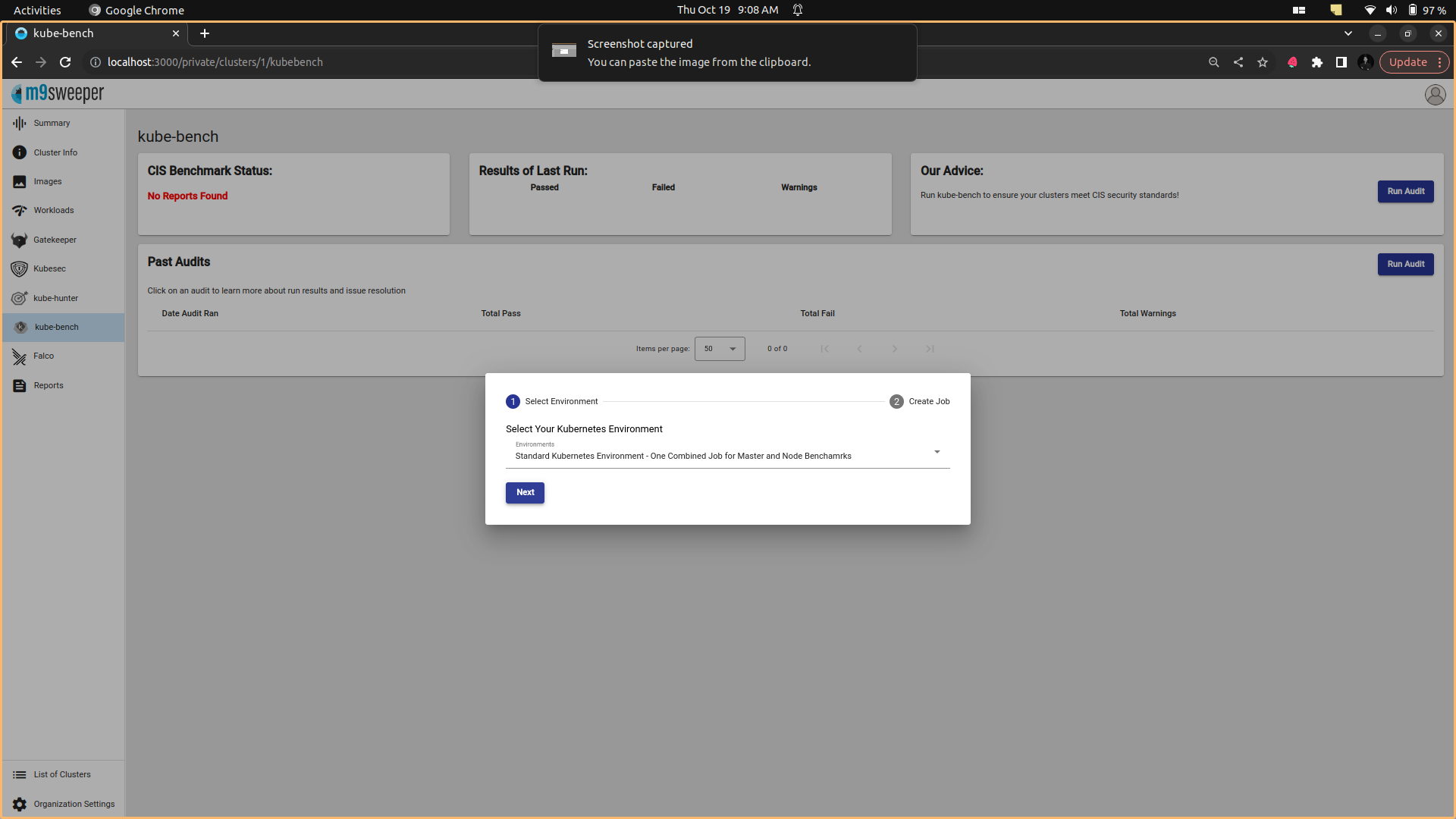The image size is (1456, 819).
Task: Open the system volume indicator
Action: click(x=1391, y=10)
